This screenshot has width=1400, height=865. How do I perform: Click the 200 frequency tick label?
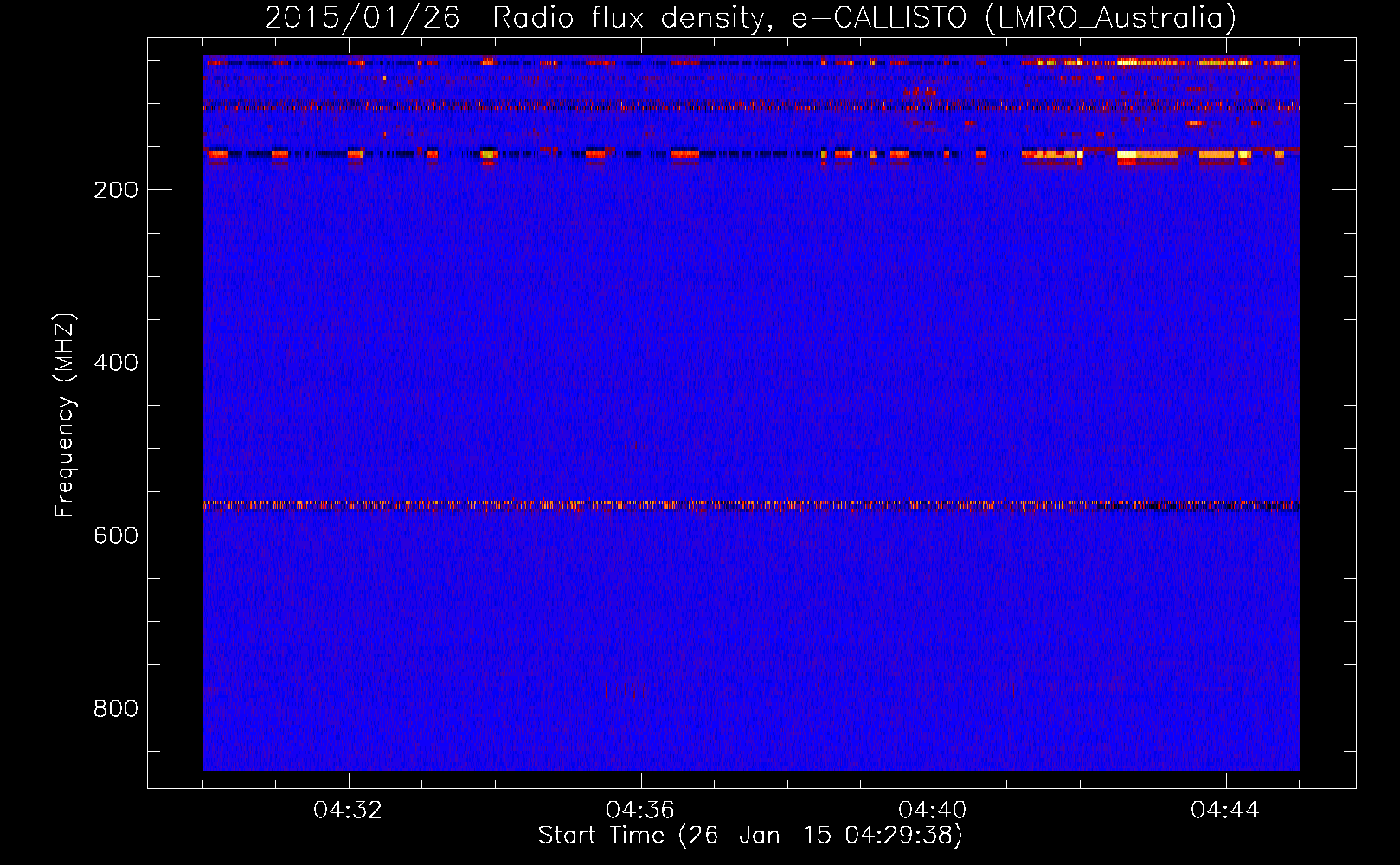click(116, 190)
